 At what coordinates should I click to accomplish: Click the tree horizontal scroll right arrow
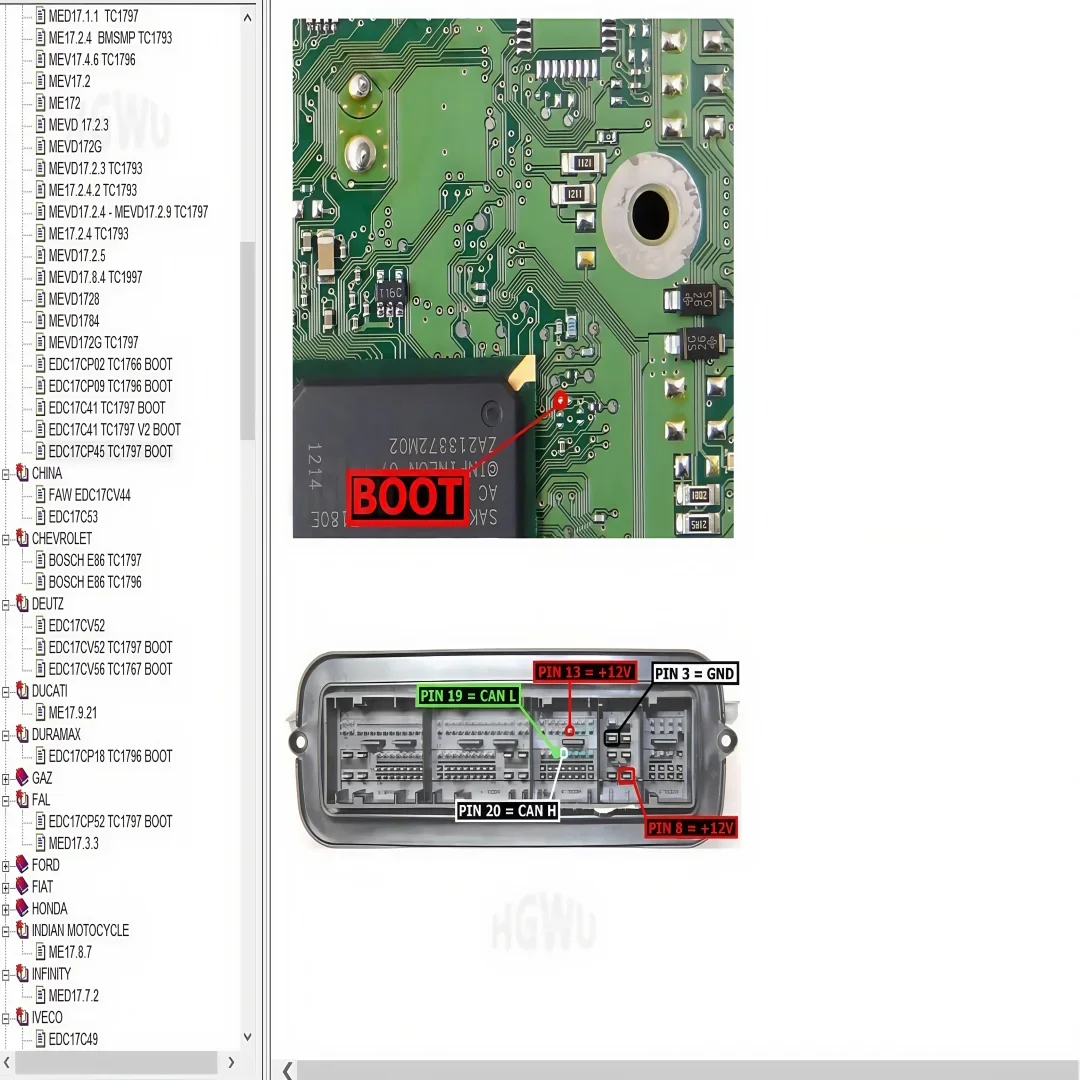tap(231, 1063)
